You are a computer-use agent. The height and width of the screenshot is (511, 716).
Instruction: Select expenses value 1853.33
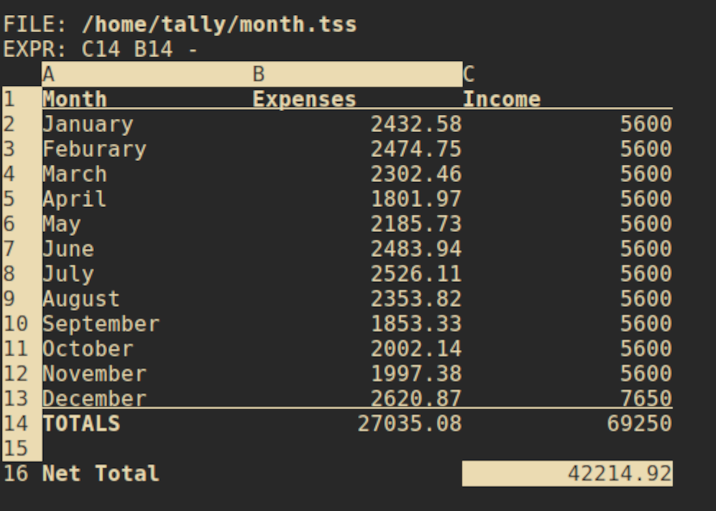click(416, 324)
